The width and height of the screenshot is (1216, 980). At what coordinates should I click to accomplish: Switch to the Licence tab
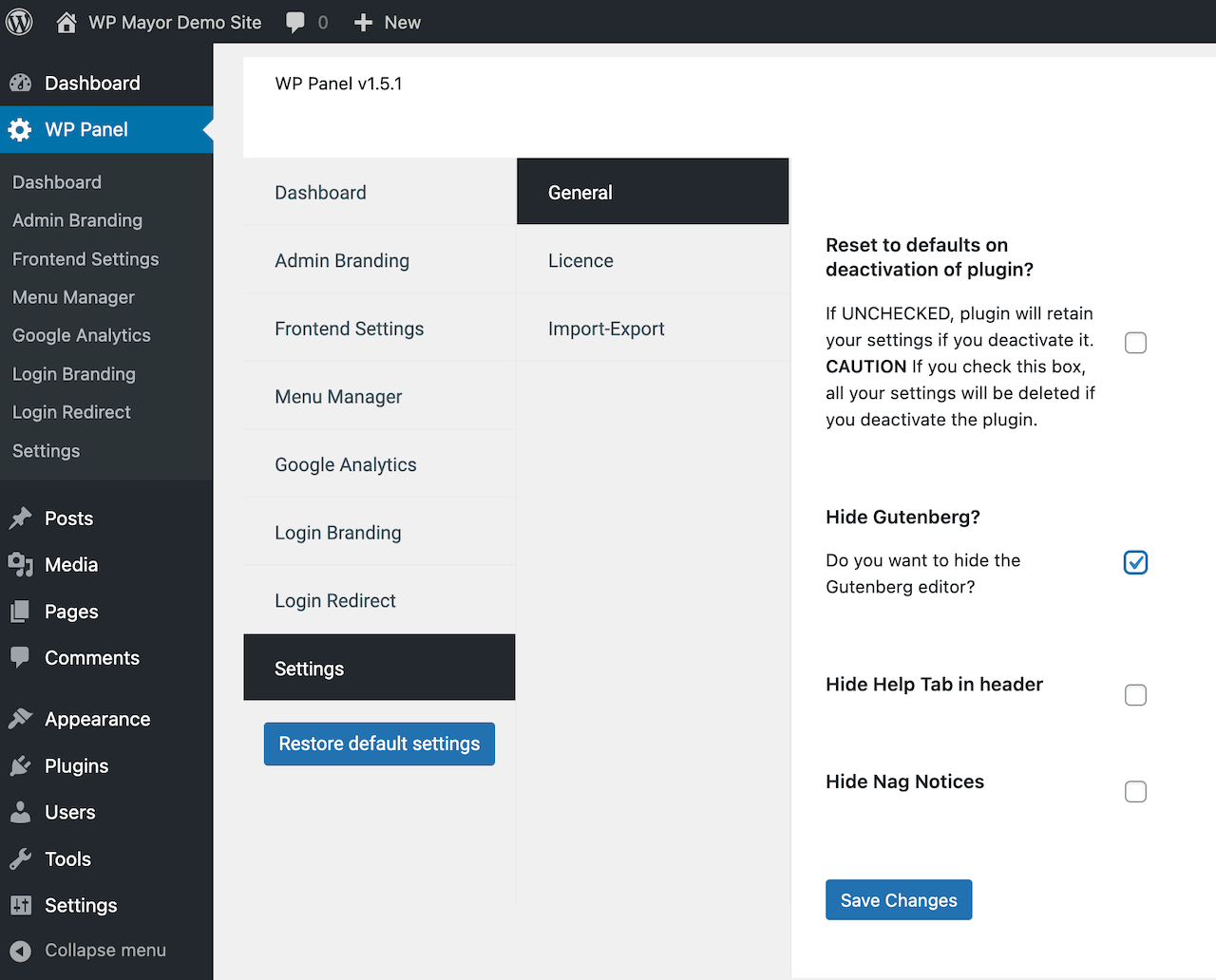tap(653, 260)
